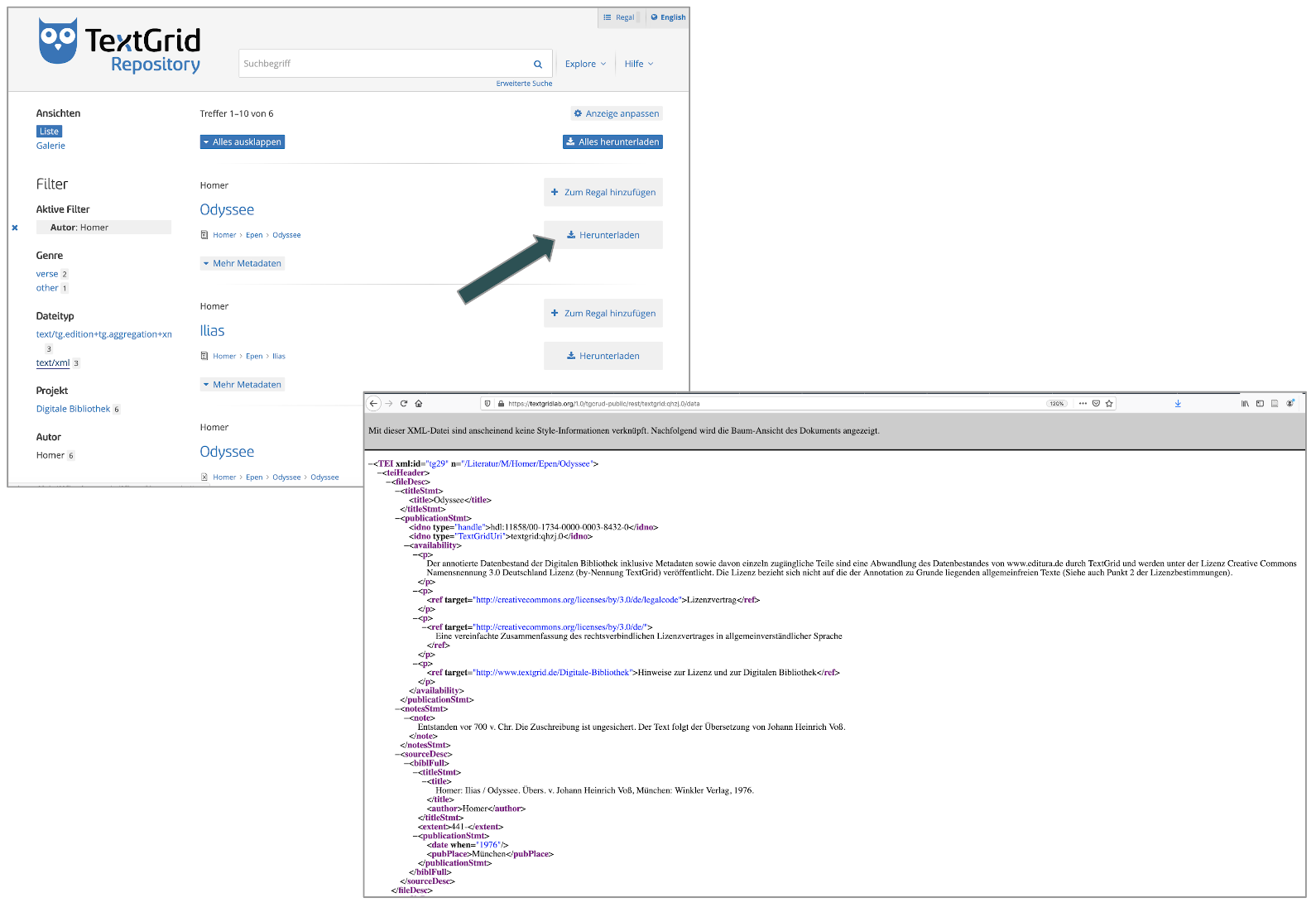Click the 120% zoom badge in URL bar
The image size is (1316, 907).
click(1057, 404)
